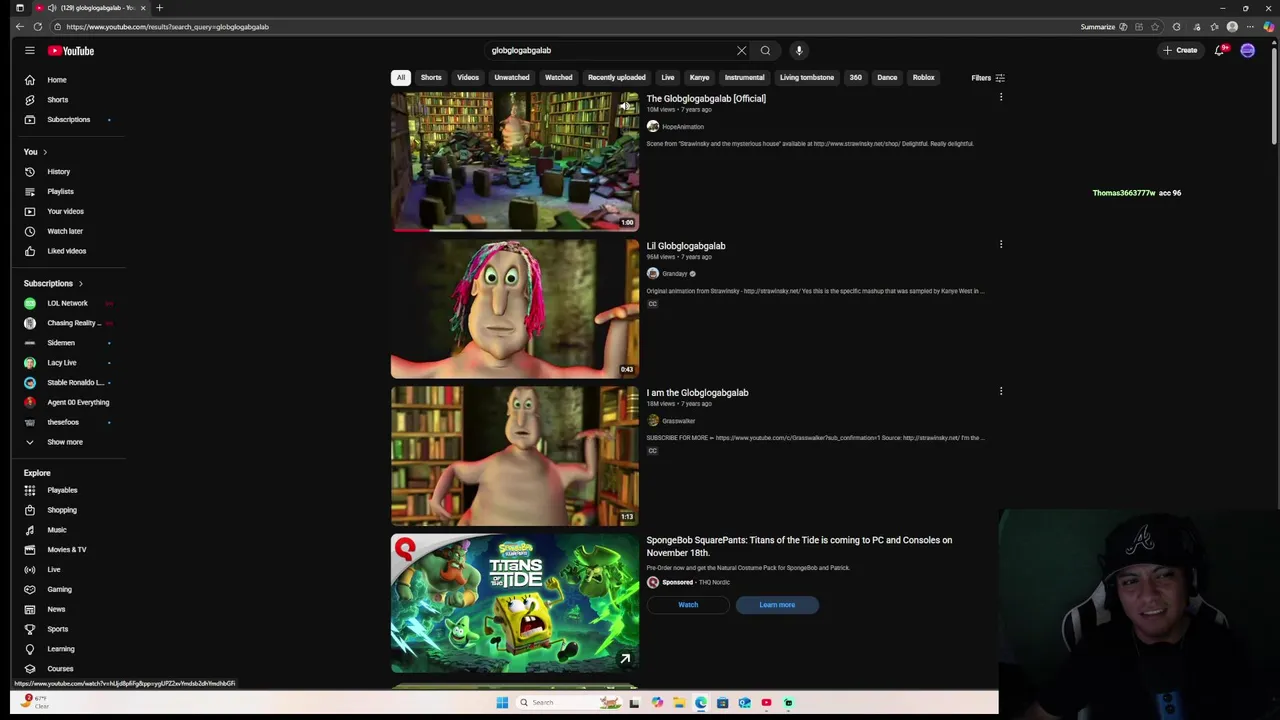Open the YouTube hamburger guide menu
The height and width of the screenshot is (720, 1280).
tap(30, 50)
